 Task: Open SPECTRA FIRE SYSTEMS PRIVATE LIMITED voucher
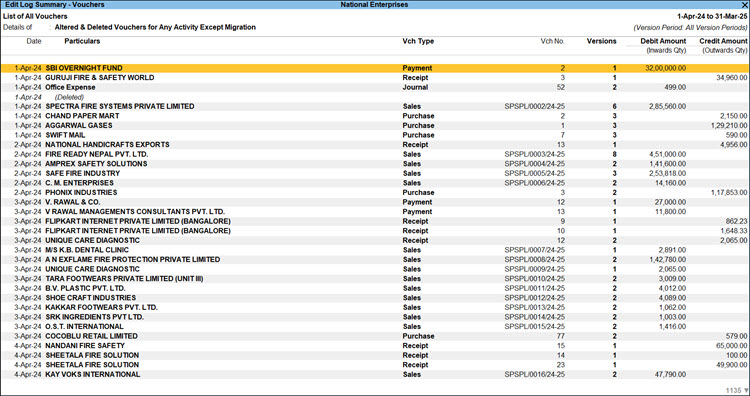point(375,107)
